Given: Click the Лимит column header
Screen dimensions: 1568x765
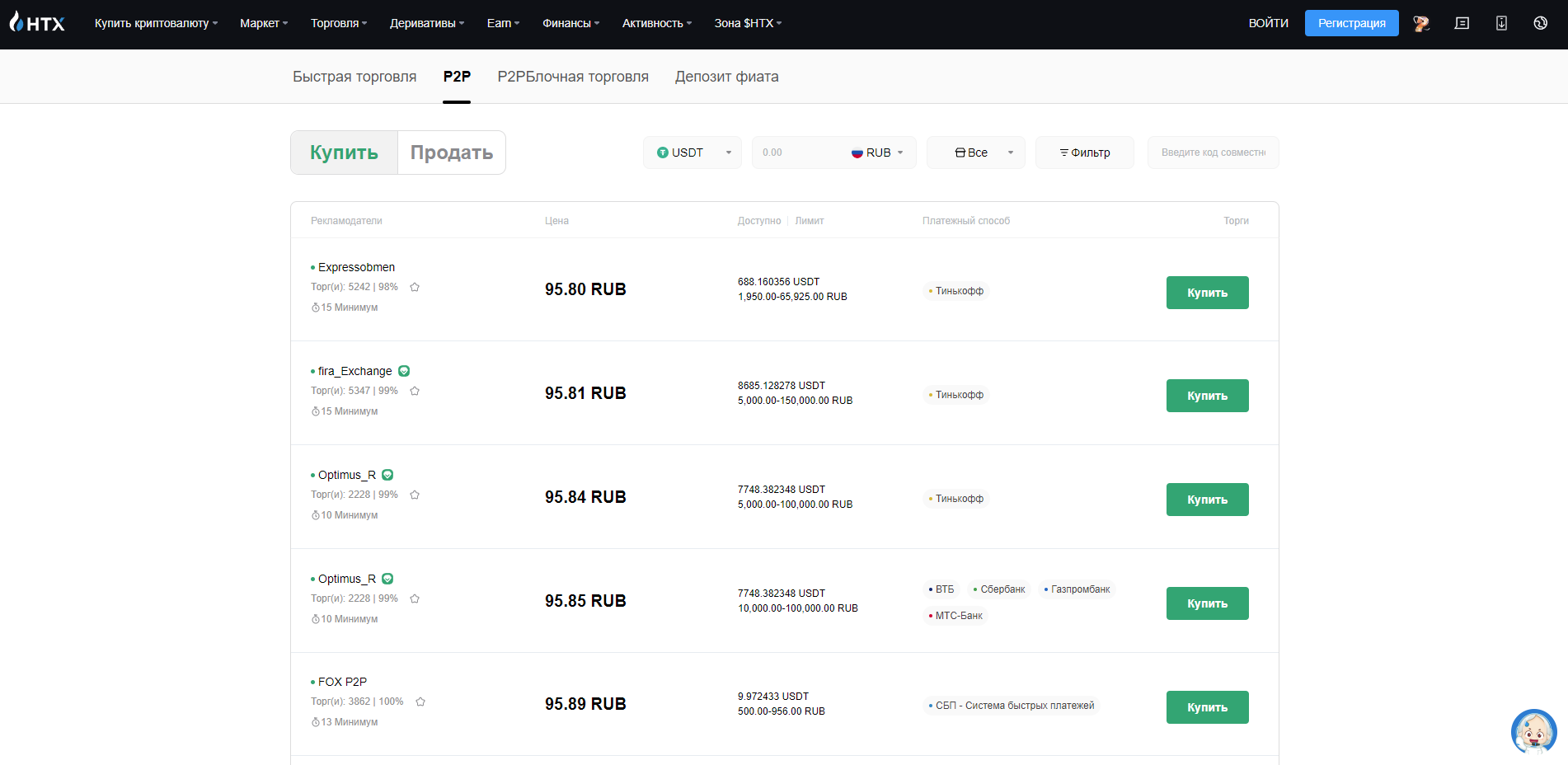Looking at the screenshot, I should tap(810, 221).
